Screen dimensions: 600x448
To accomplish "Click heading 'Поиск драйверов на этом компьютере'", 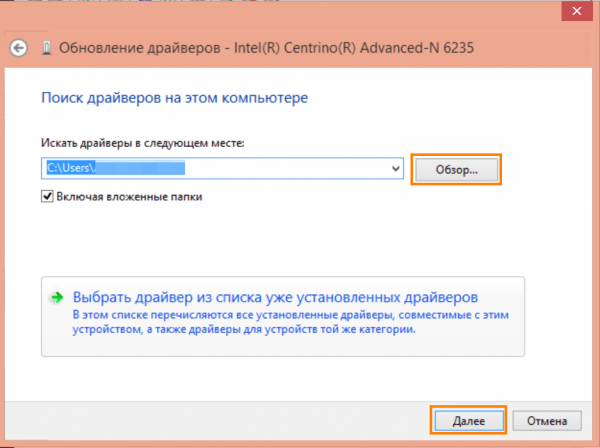I will click(x=174, y=98).
